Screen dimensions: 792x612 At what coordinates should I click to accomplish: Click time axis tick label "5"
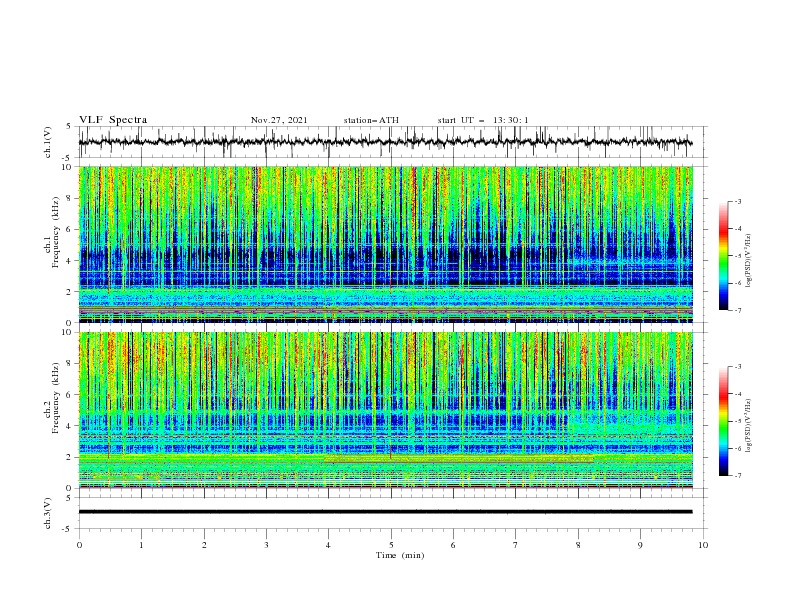coord(391,545)
